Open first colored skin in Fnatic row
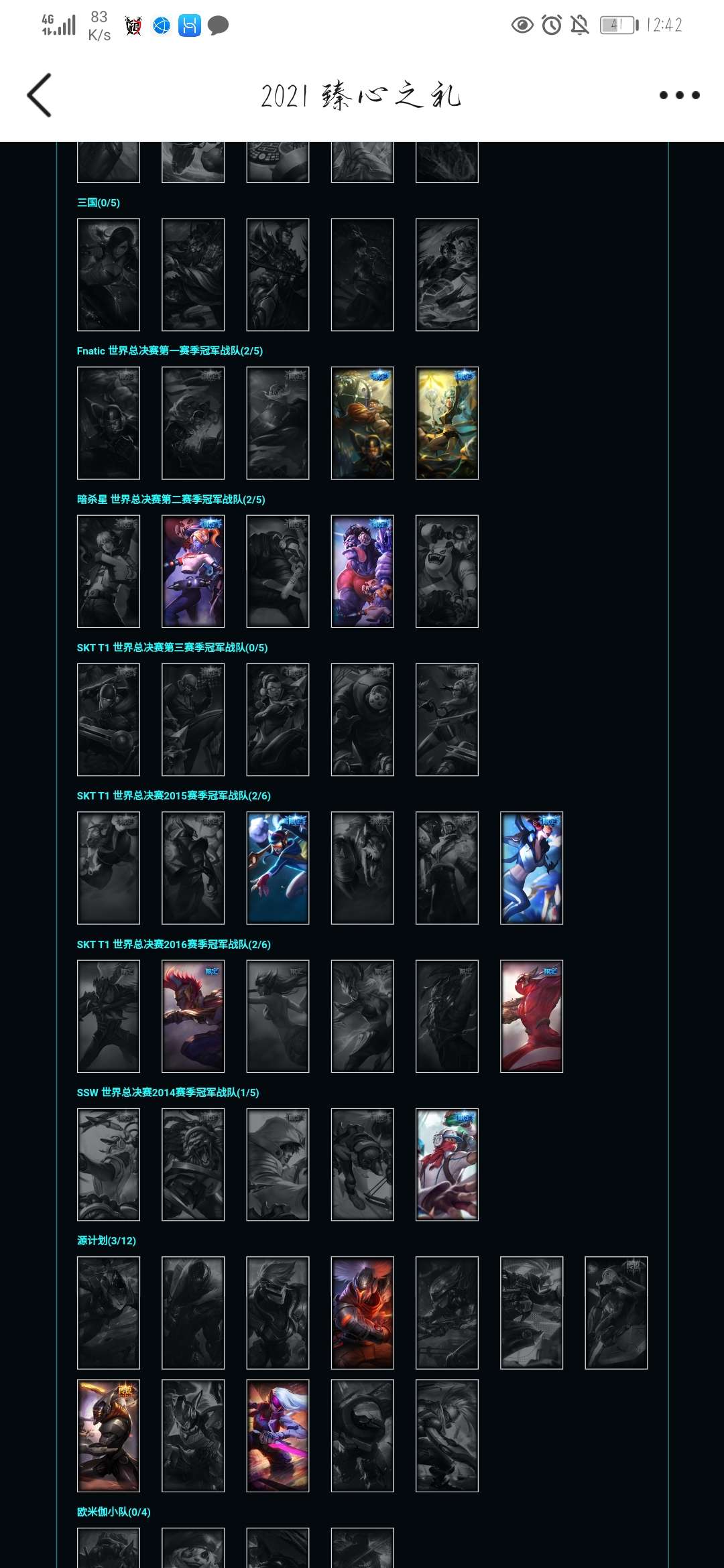Image resolution: width=724 pixels, height=1568 pixels. 363,423
